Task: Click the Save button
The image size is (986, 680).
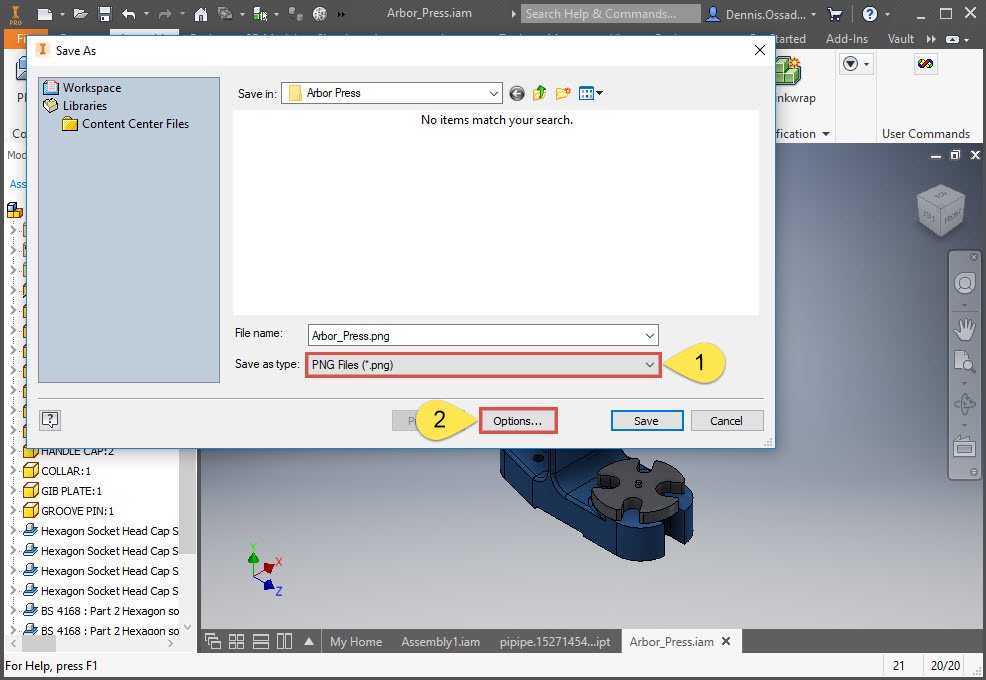Action: pos(647,420)
